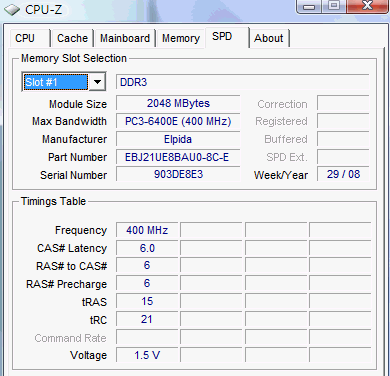390x376 pixels.
Task: Click the Serial Number 903DE8E3 field
Action: pos(178,174)
